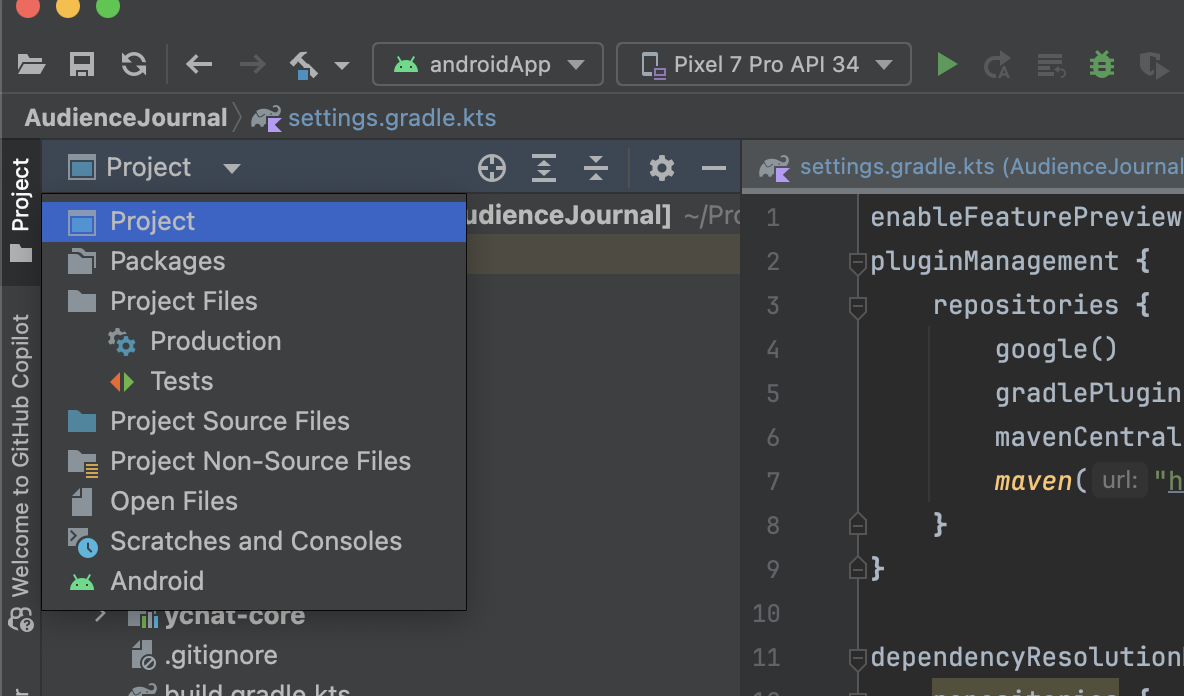The height and width of the screenshot is (696, 1184).
Task: Sync project with Gradle files
Action: click(132, 64)
